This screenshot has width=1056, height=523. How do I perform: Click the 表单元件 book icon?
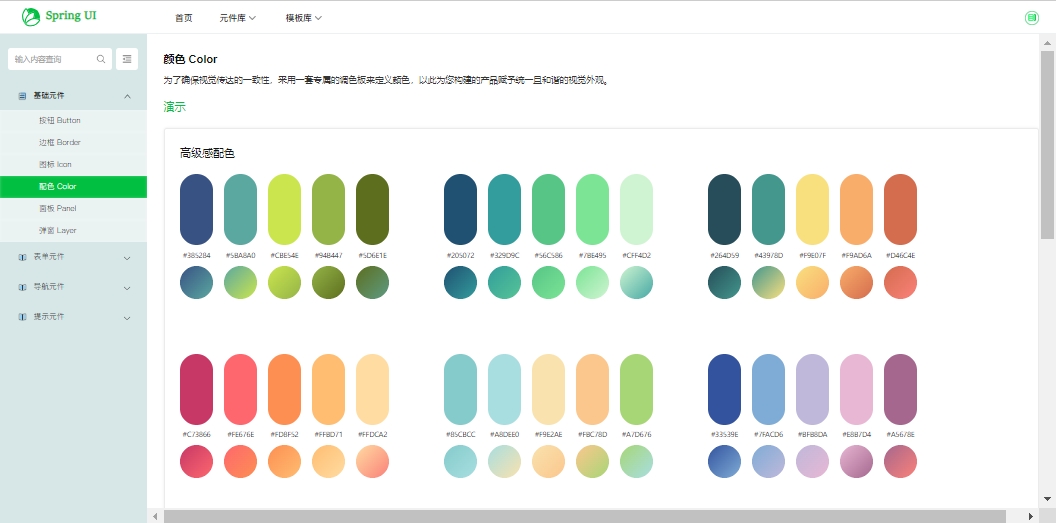[22, 257]
